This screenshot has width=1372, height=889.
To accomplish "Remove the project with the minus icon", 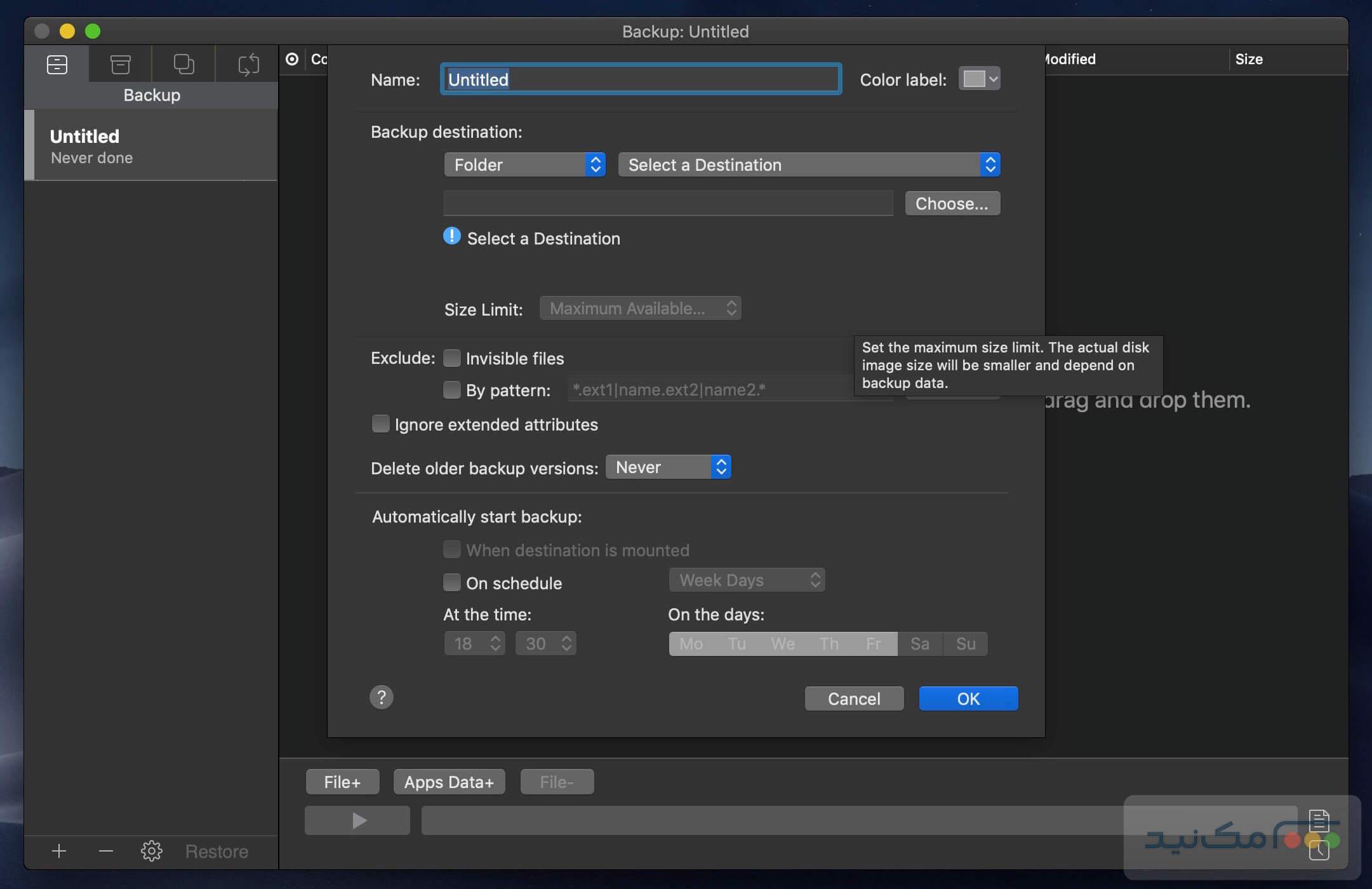I will pyautogui.click(x=105, y=851).
